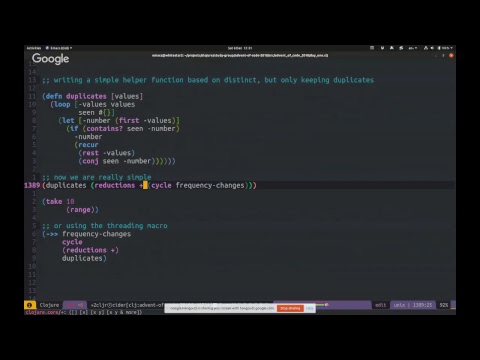The width and height of the screenshot is (480, 360).
Task: Click the cljr cider minor modes in mode line
Action: tap(127, 305)
